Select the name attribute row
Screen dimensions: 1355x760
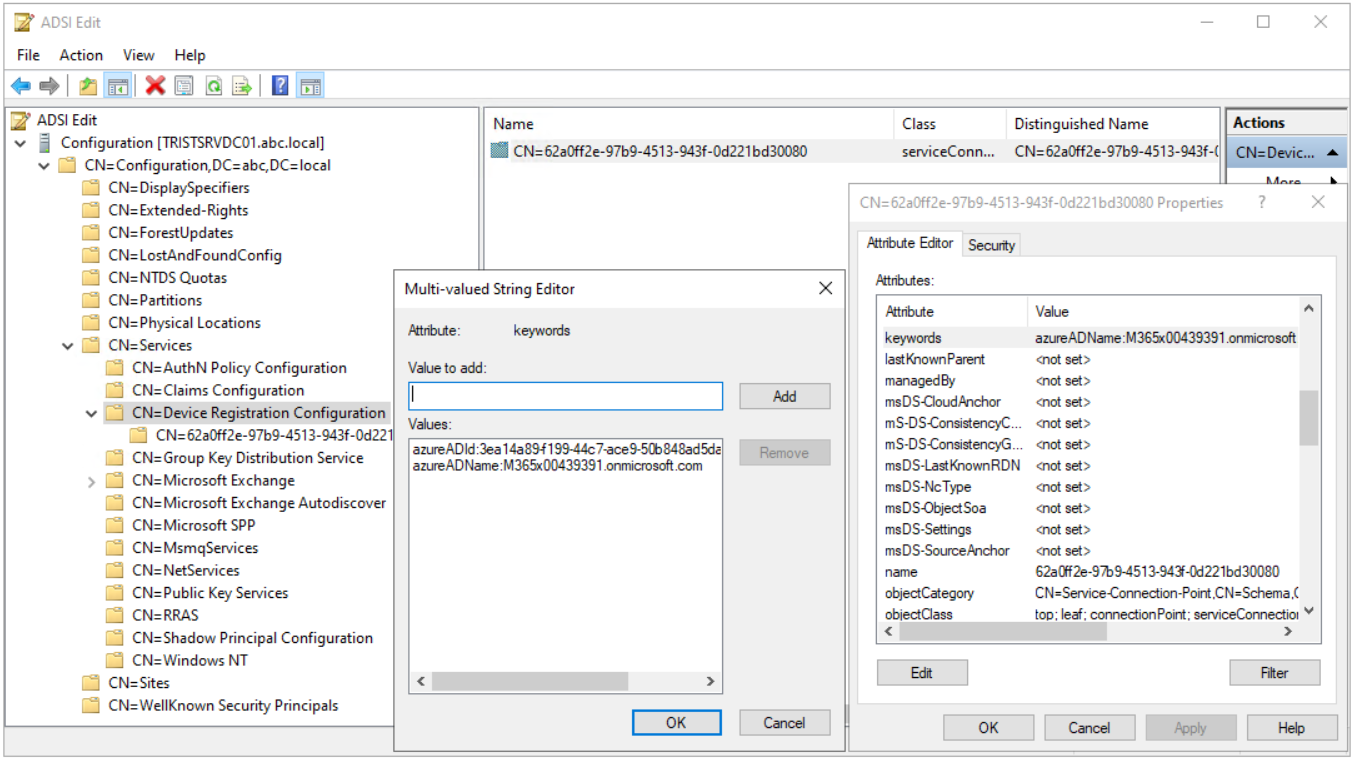tap(1088, 572)
